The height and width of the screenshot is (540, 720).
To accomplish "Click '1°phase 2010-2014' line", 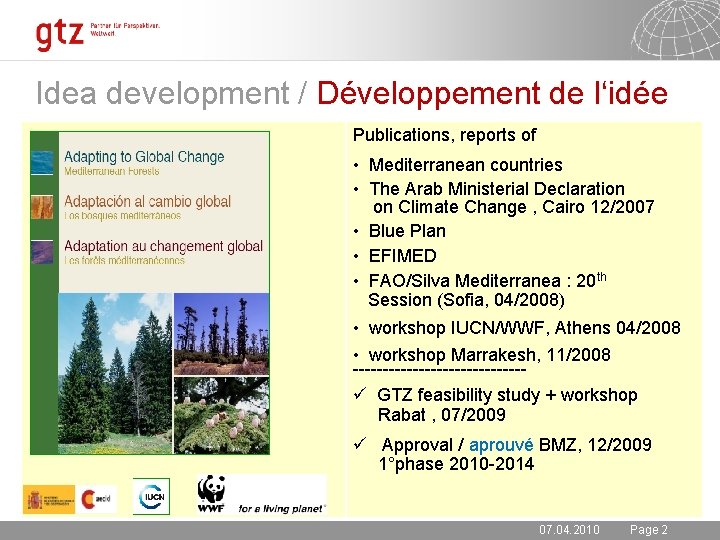I will (456, 464).
